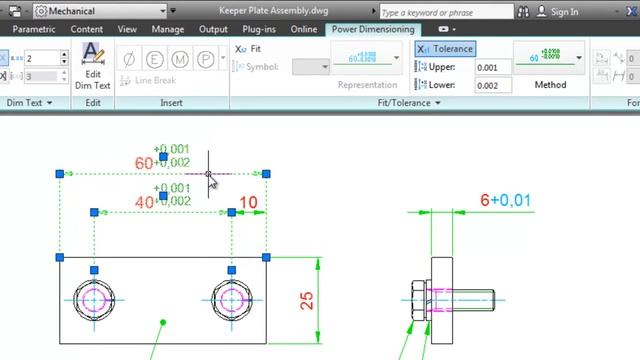The width and height of the screenshot is (640, 360).
Task: Click the primary precision field showing 2
Action: (x=42, y=58)
